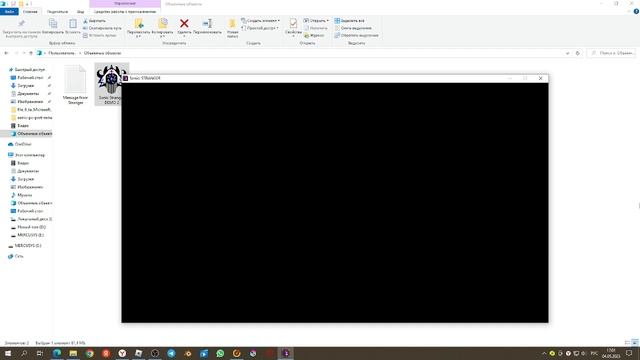640x360 pixels.
Task: Switch to the Share (Поделиться) ribbon tab
Action: [x=57, y=12]
